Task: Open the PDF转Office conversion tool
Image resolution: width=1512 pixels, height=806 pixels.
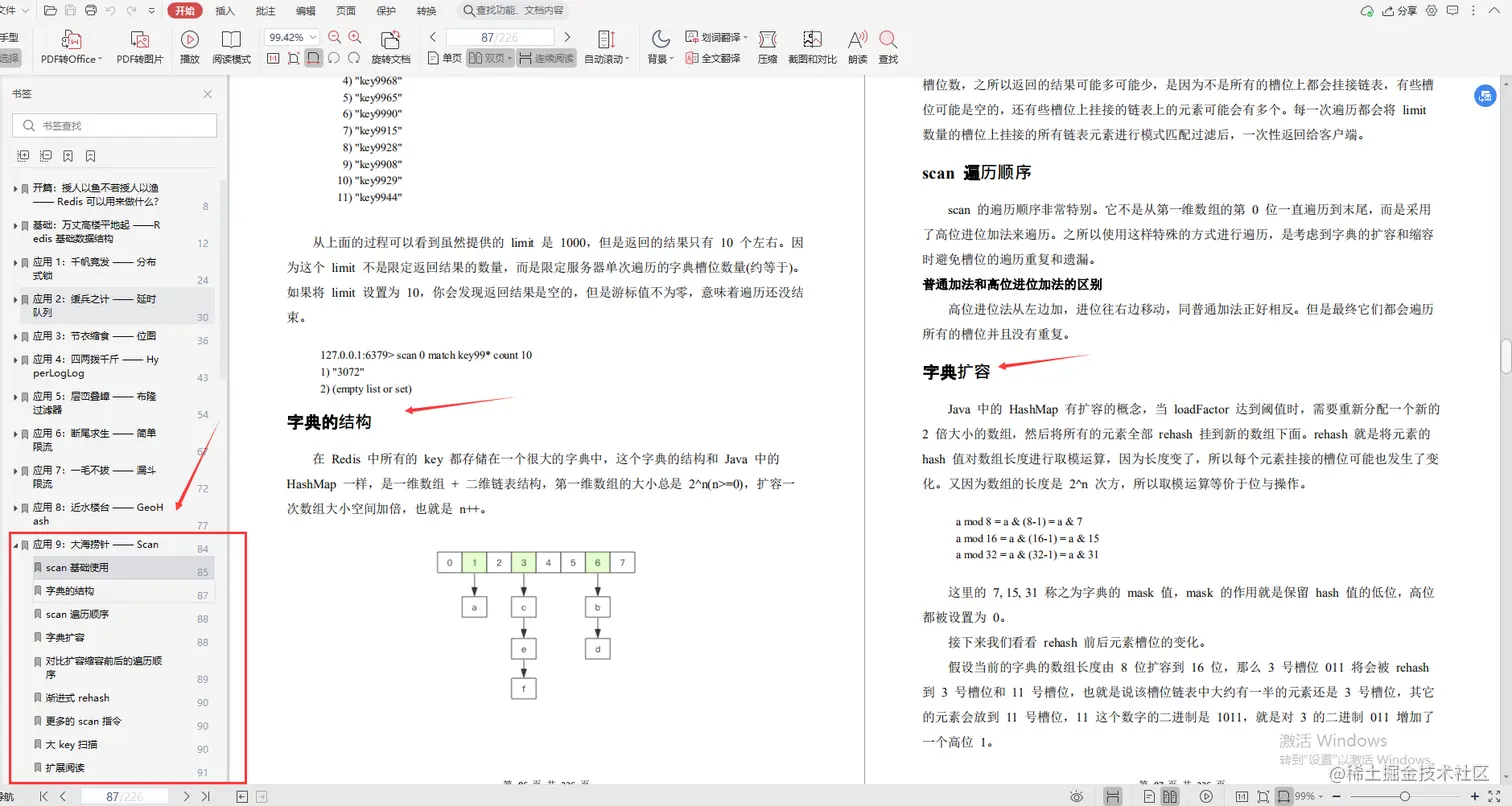Action: pos(70,47)
